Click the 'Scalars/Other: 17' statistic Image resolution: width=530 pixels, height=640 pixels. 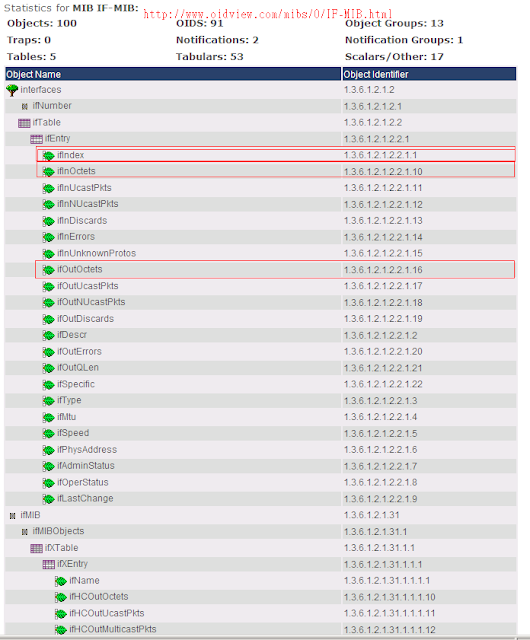point(394,57)
